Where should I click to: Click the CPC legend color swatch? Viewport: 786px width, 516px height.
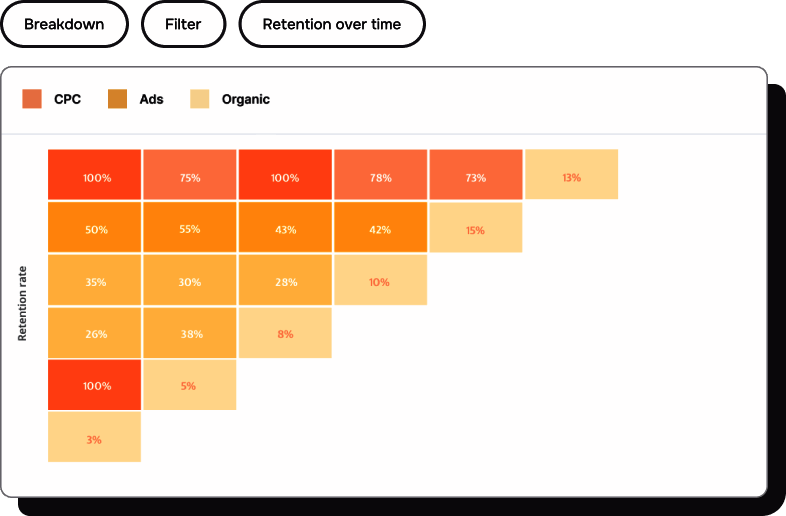pos(32,99)
